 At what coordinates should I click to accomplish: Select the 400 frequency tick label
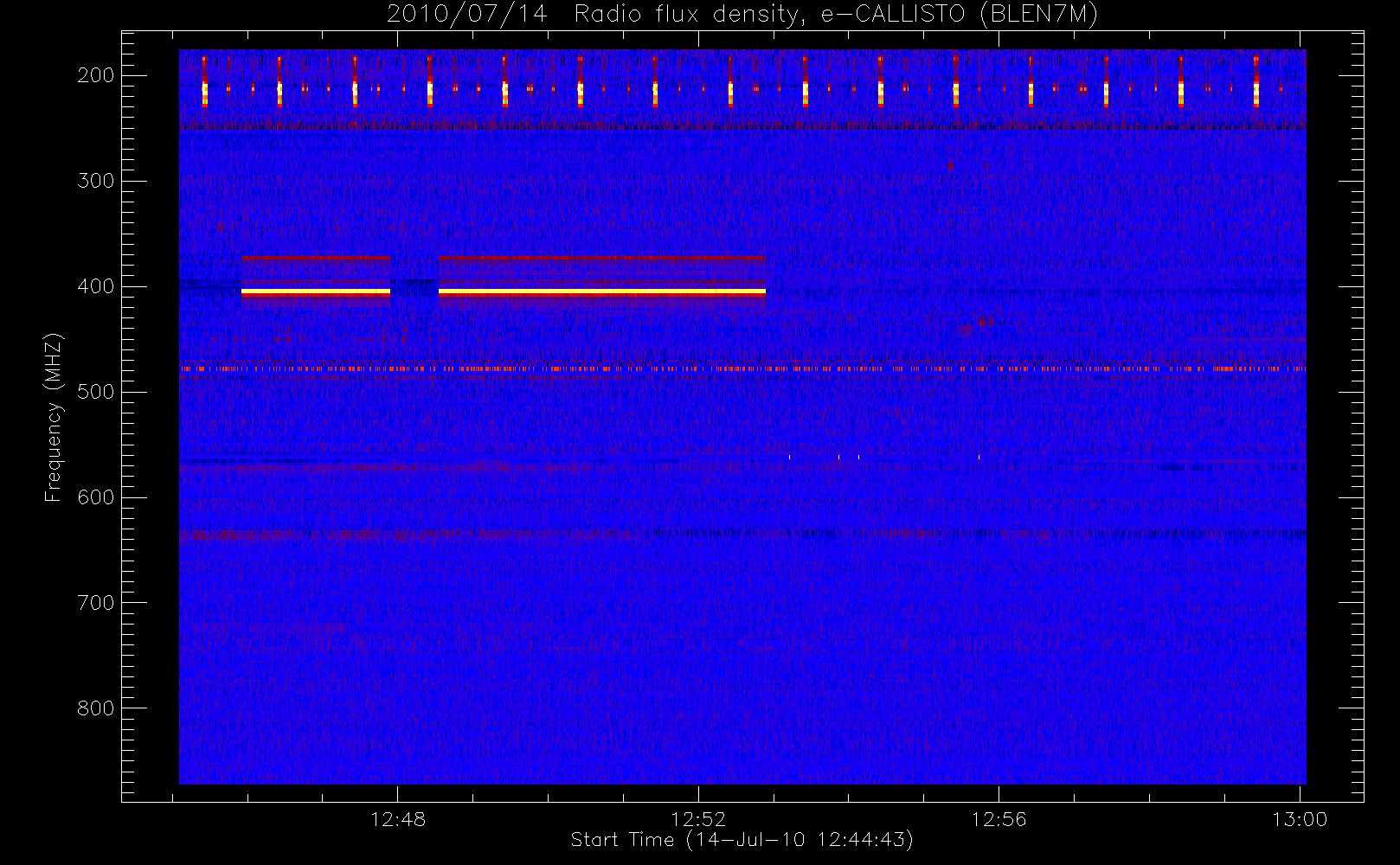coord(96,286)
